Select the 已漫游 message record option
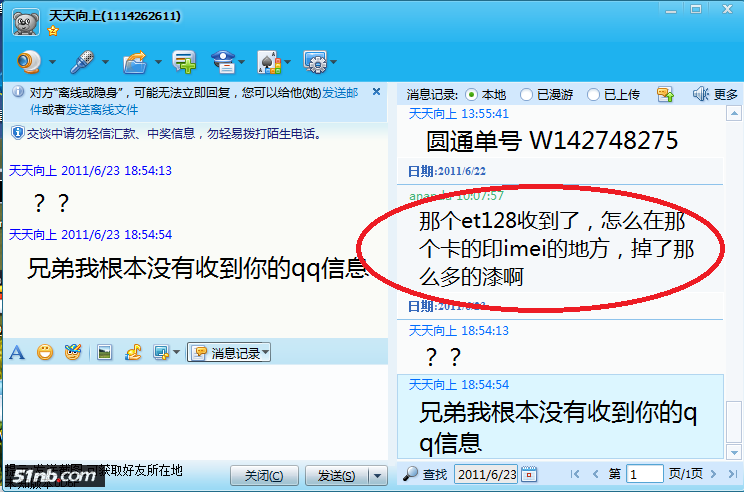Viewport: 744px width, 492px height. coord(546,95)
